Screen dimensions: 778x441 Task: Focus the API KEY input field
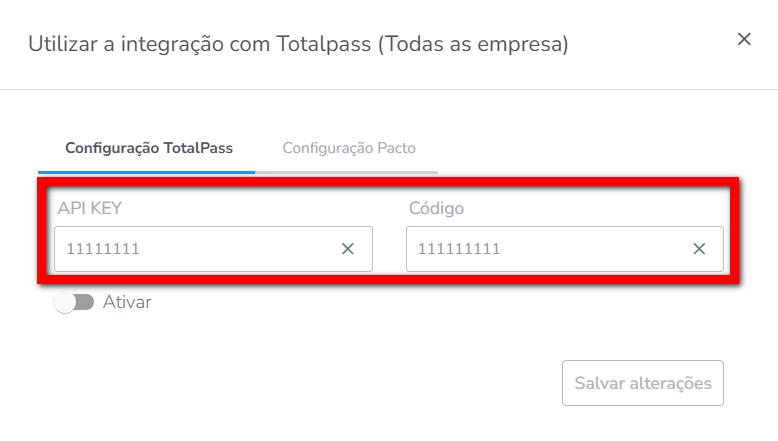200,249
